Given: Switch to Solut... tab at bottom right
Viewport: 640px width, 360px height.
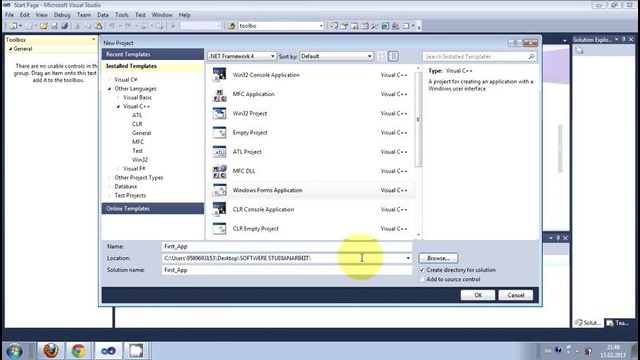Looking at the screenshot, I should point(588,323).
